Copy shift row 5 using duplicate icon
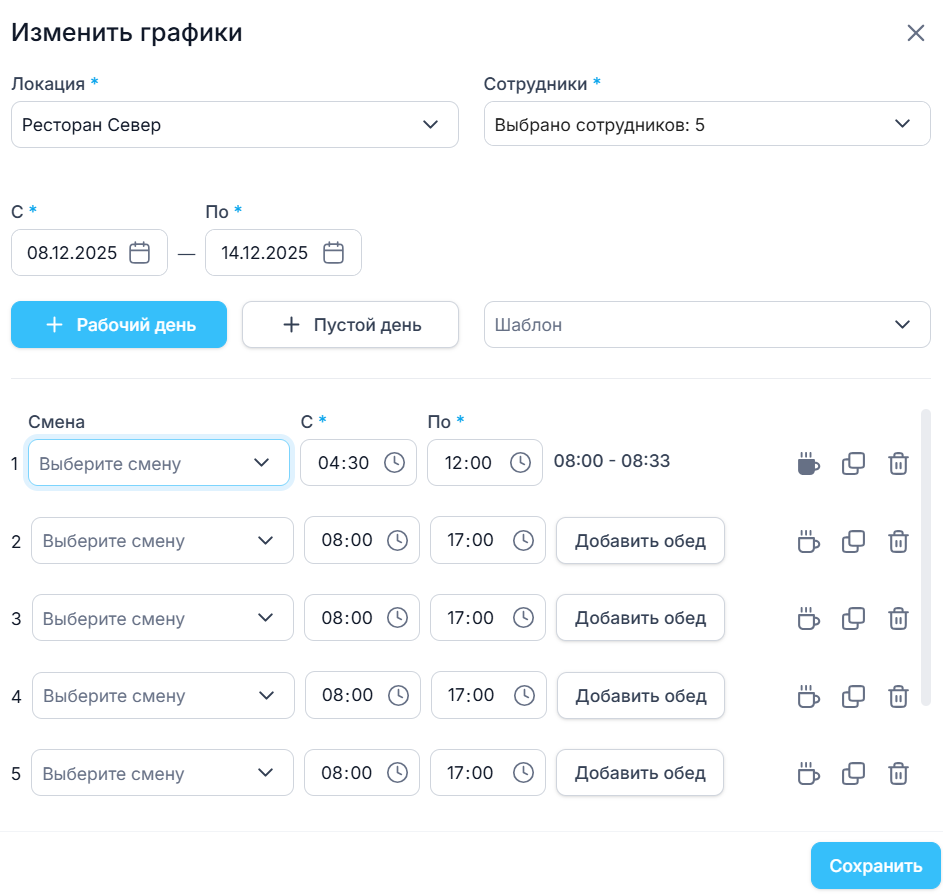Viewport: 943px width, 896px height. pos(853,773)
